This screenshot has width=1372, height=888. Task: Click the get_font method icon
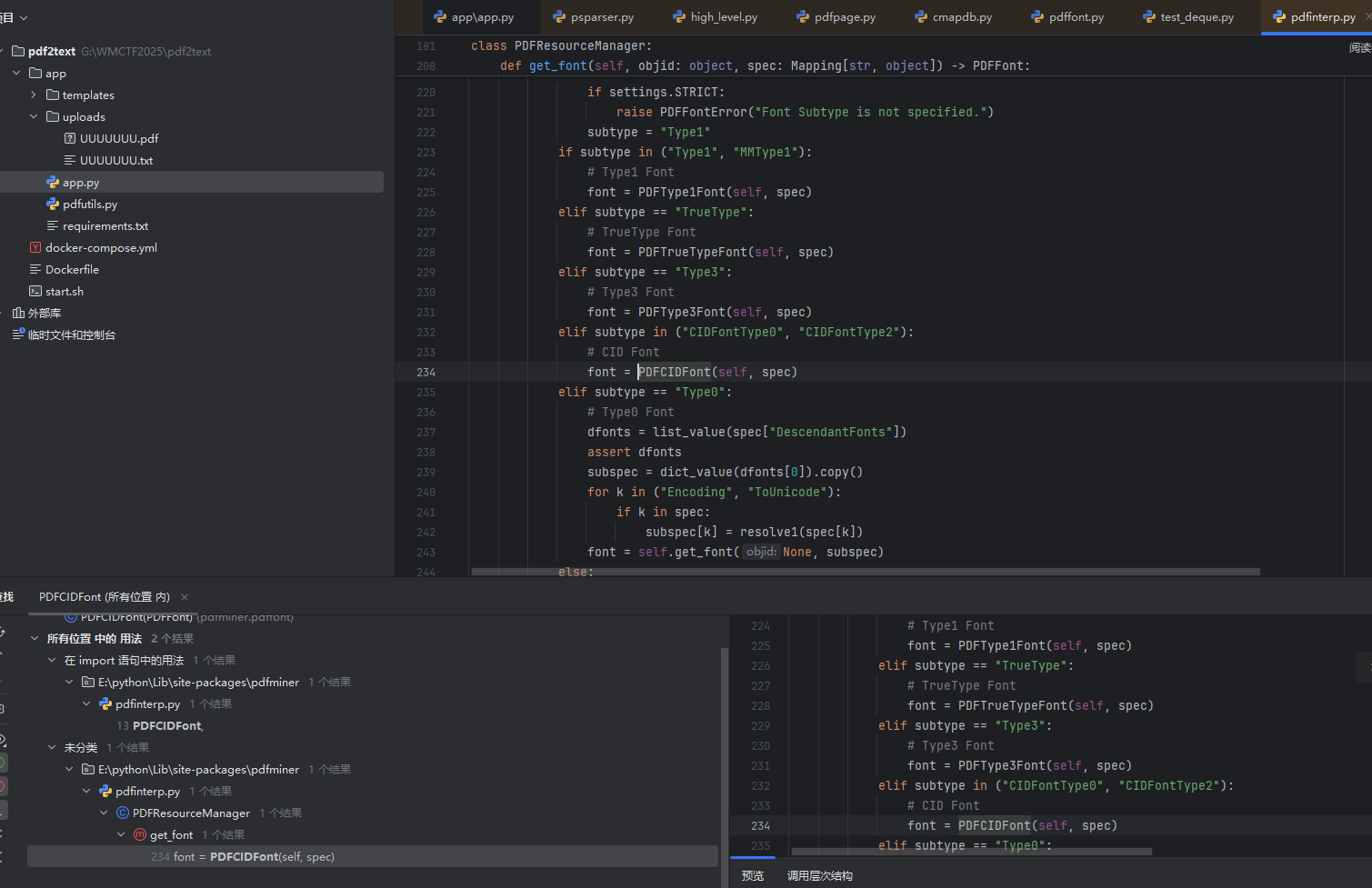pyautogui.click(x=140, y=835)
